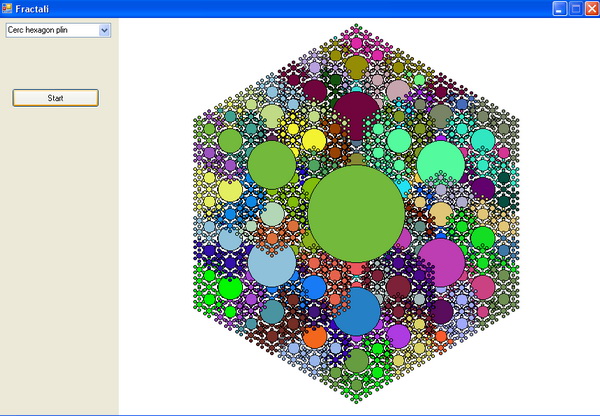The height and width of the screenshot is (416, 600).
Task: Click the Fractali application title icon
Action: tap(7, 8)
